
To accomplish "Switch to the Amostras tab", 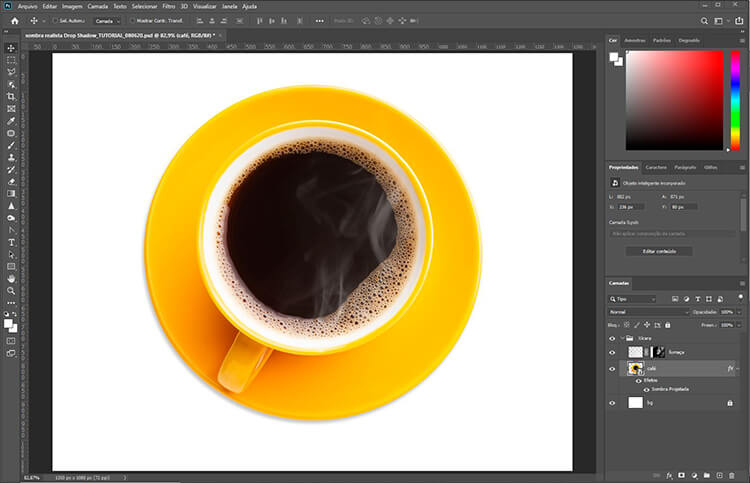I will [635, 41].
